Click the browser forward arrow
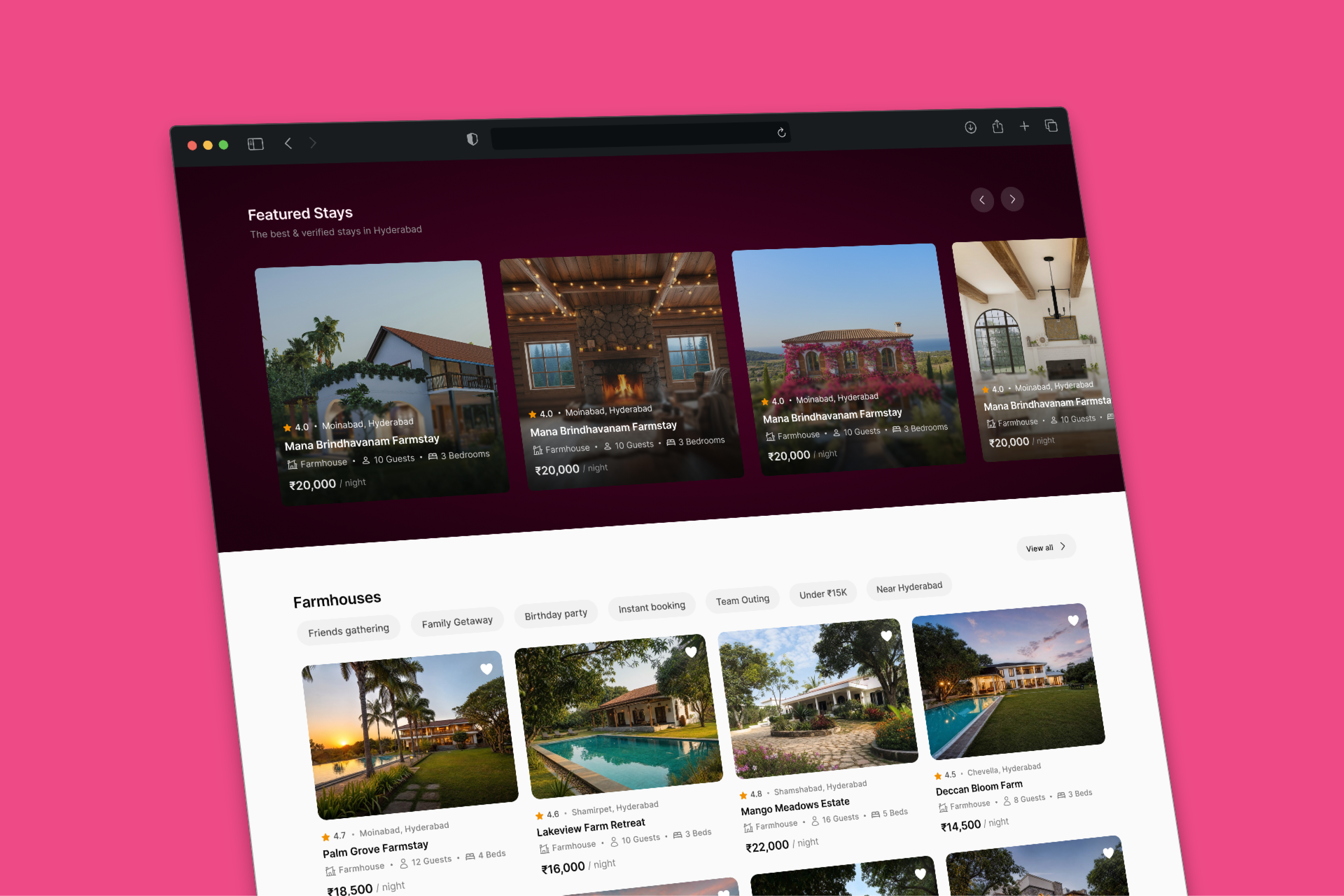The height and width of the screenshot is (896, 1344). point(312,142)
